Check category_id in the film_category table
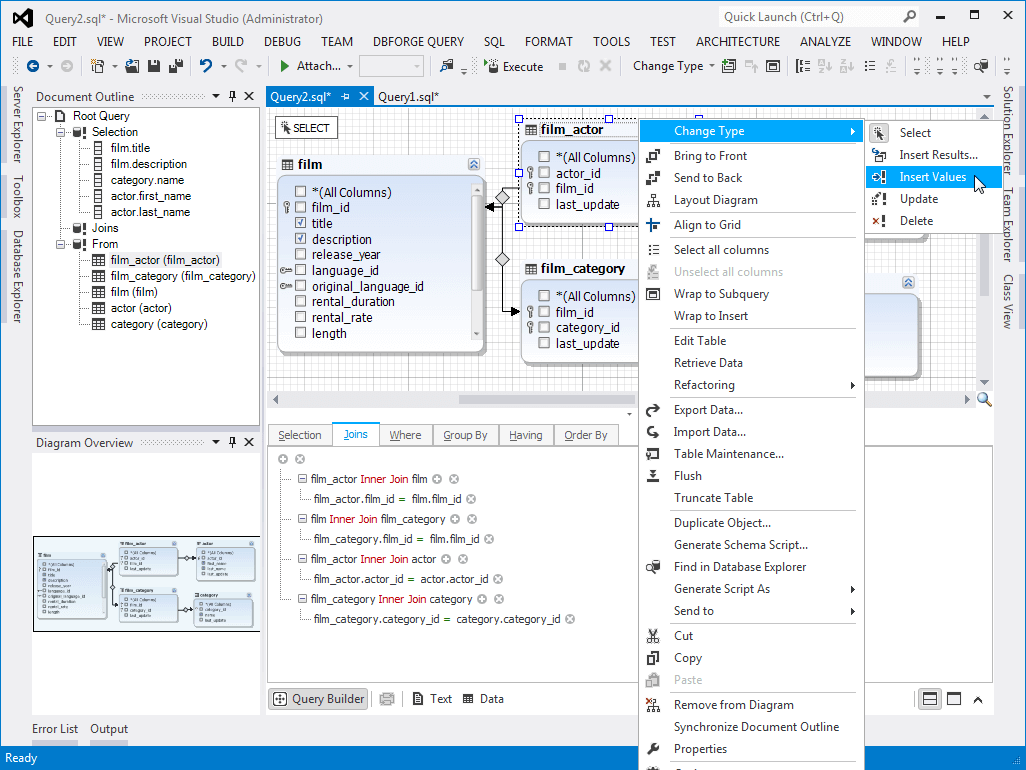 (544, 327)
